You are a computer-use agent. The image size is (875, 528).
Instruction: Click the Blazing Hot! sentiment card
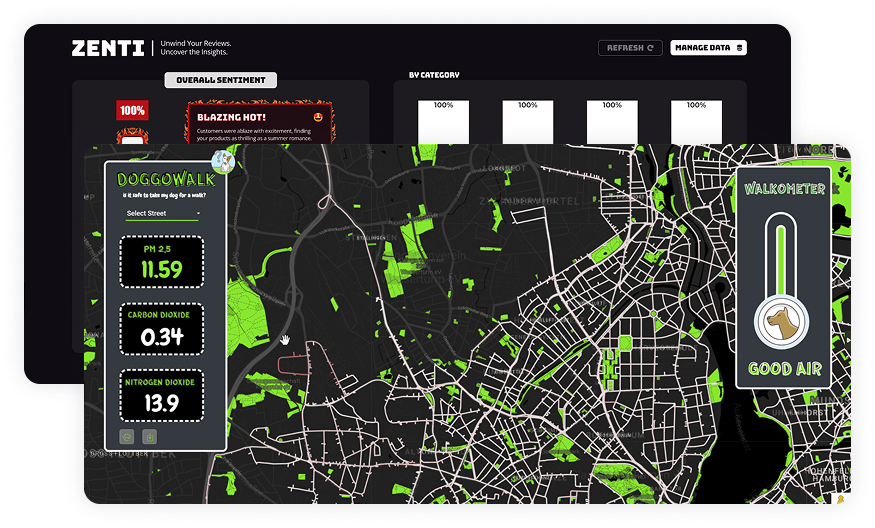tap(259, 123)
